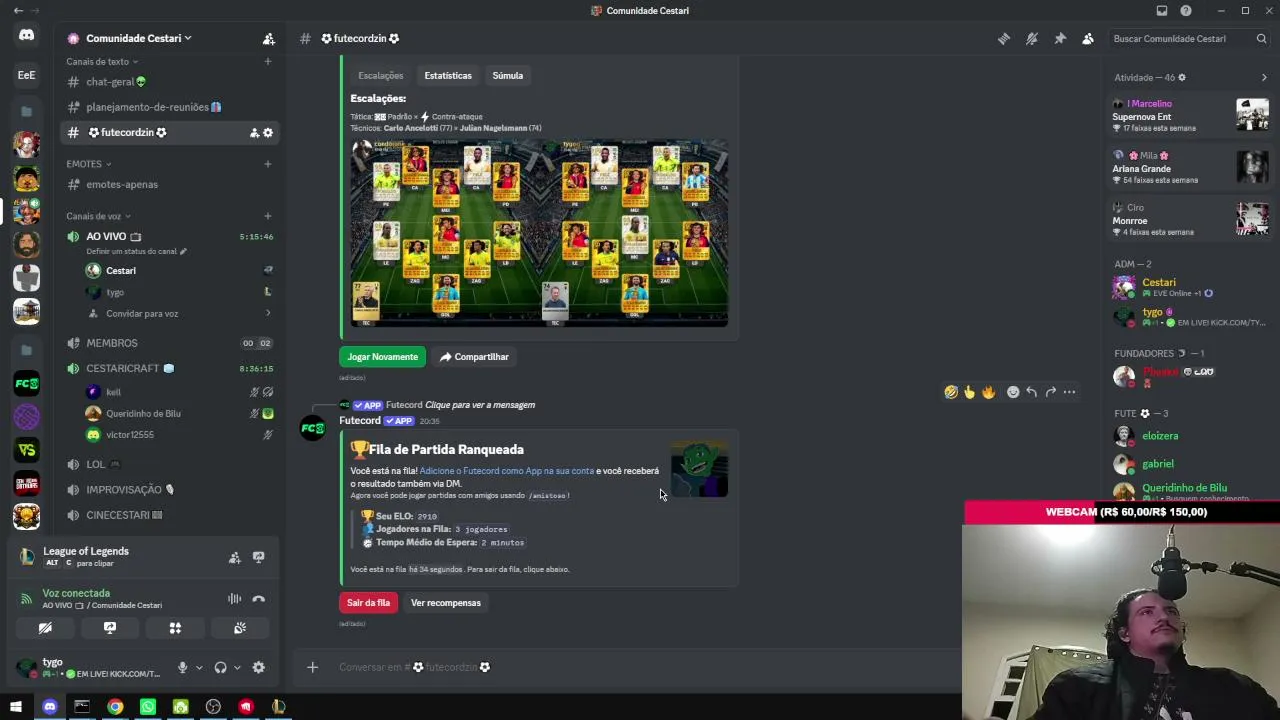Open headphone output options dropdown
This screenshot has width=1280, height=720.
click(236, 668)
